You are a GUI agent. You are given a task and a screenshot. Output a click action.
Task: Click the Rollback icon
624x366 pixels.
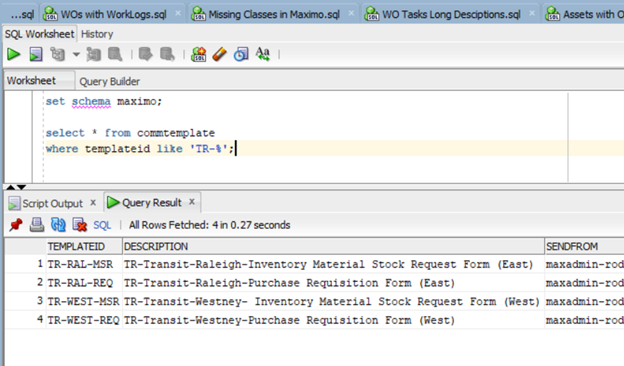tap(167, 54)
